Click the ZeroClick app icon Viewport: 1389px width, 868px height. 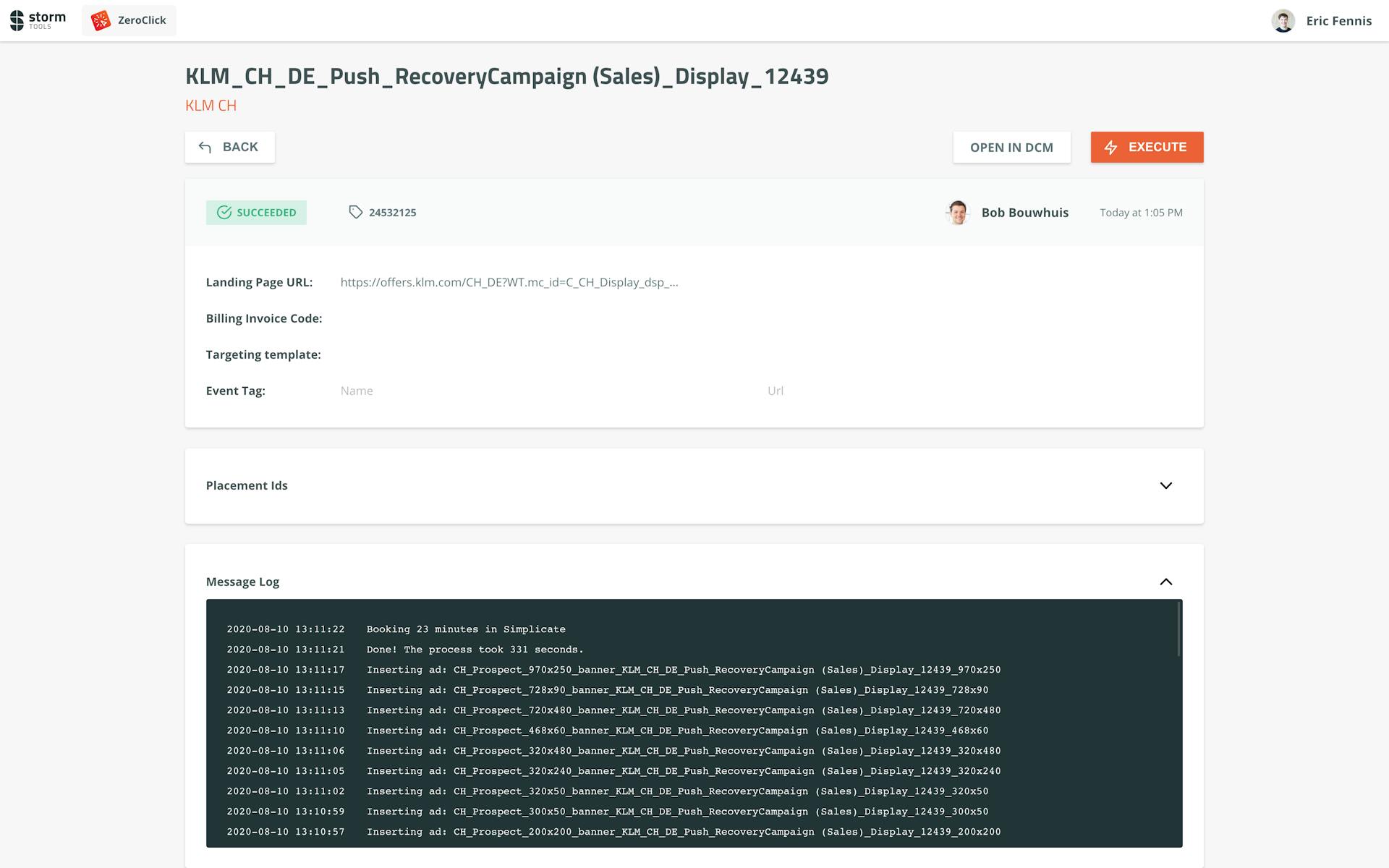point(101,20)
